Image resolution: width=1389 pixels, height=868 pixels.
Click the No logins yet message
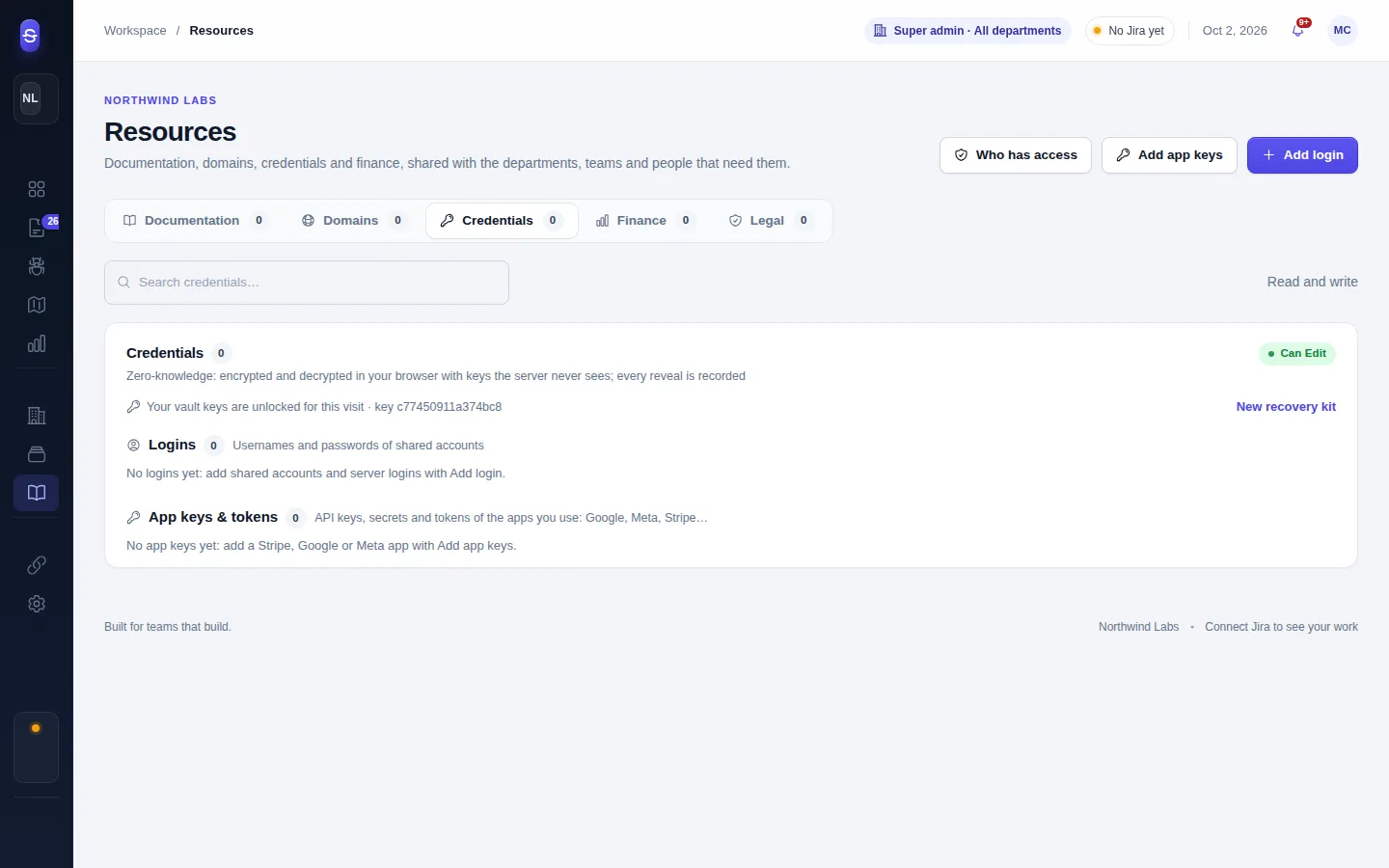pos(315,474)
